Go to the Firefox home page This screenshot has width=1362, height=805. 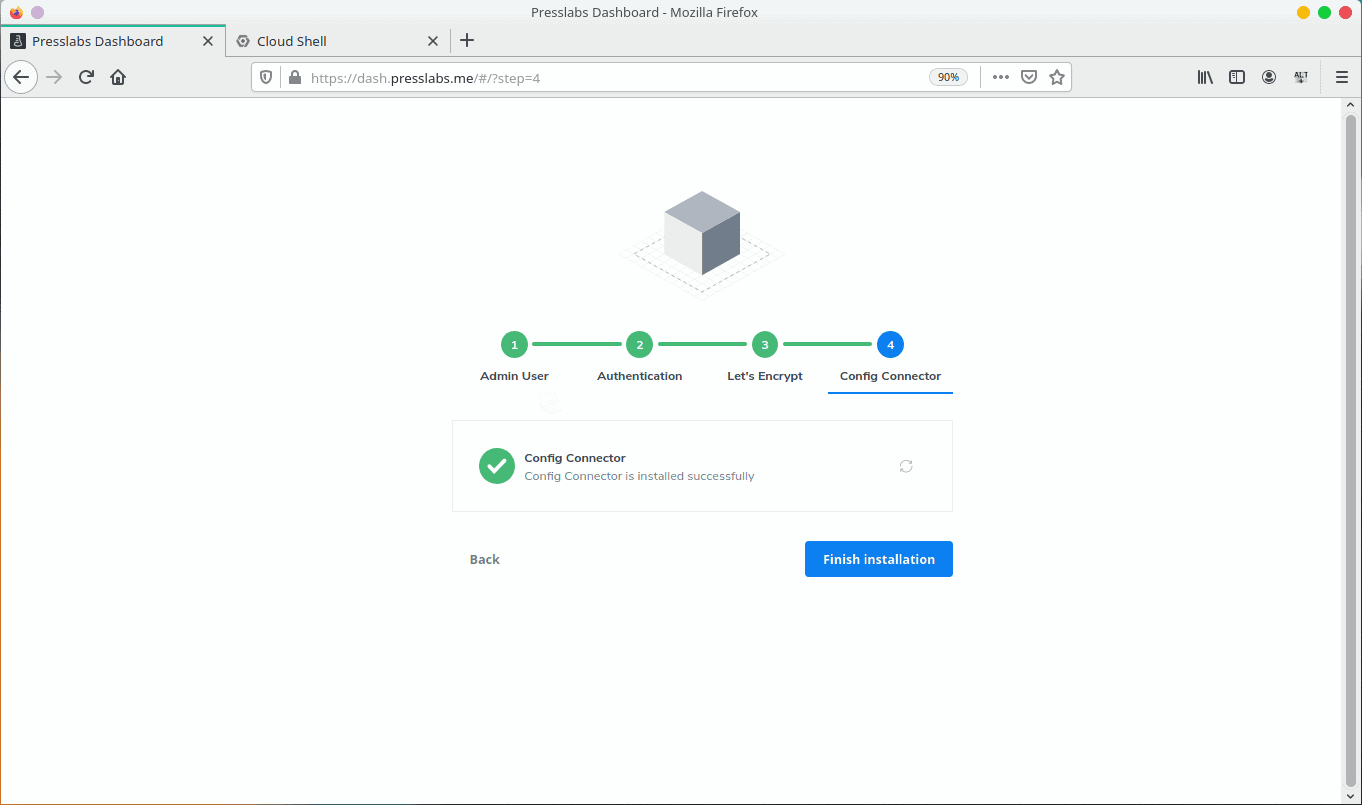pyautogui.click(x=118, y=77)
